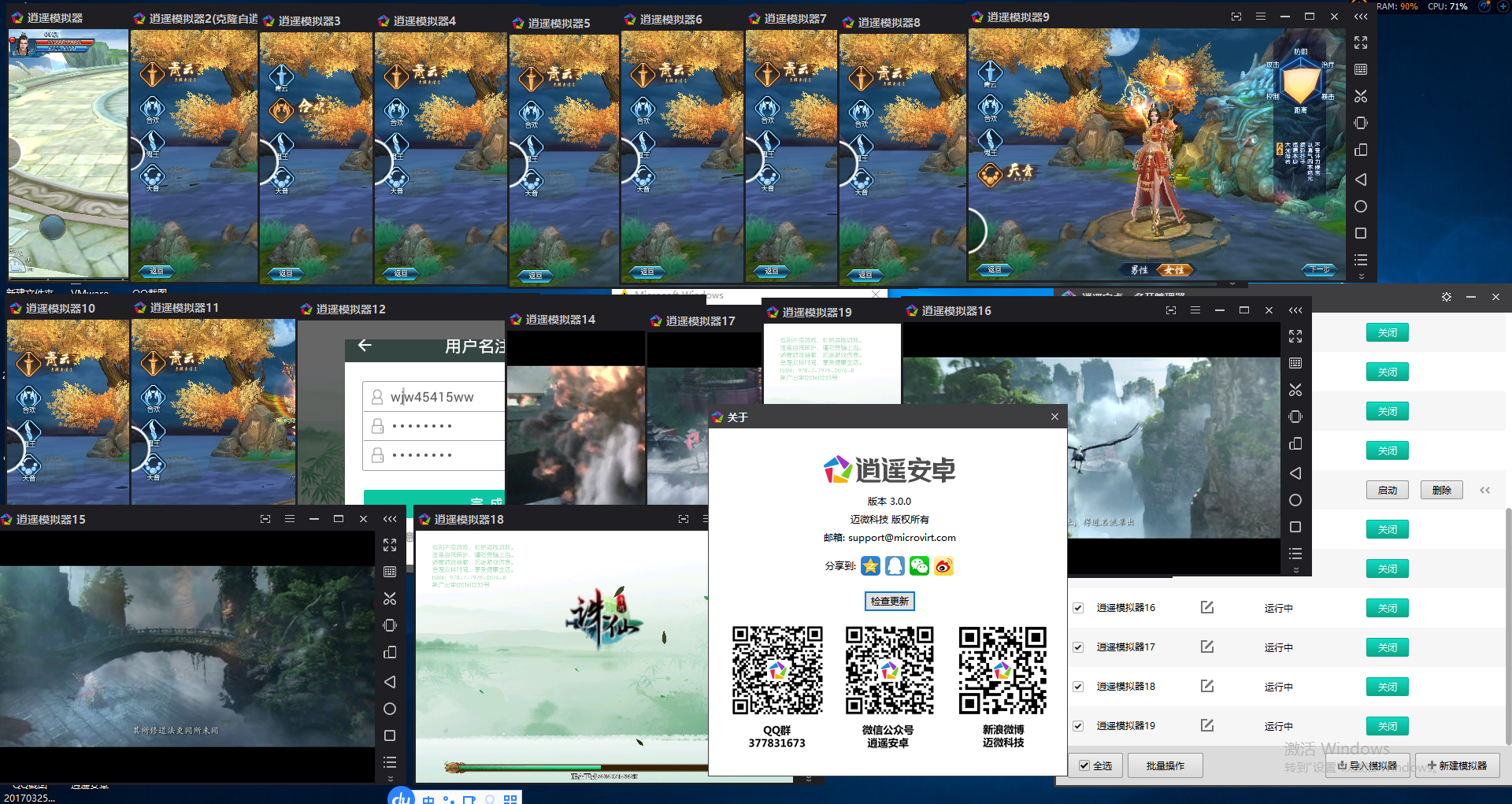
Task: Select 男性 gender in 逍遥模拟器9
Action: pos(1139,270)
